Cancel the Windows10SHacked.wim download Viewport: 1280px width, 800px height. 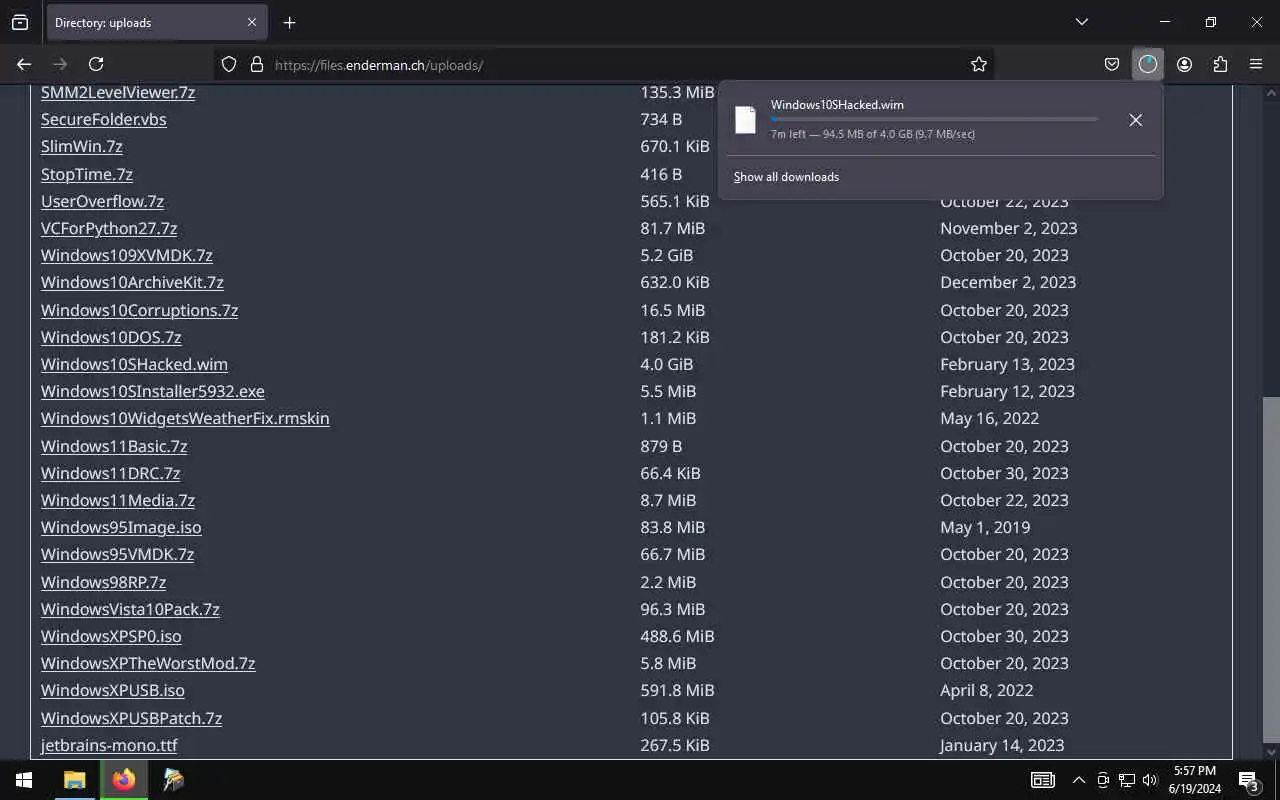pyautogui.click(x=1135, y=120)
